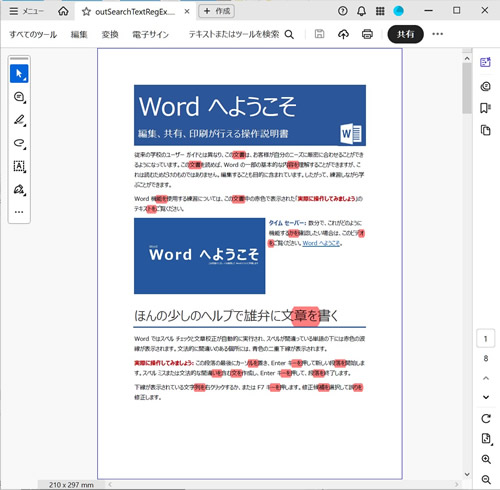Open the page thumbnails panel icon

click(486, 130)
